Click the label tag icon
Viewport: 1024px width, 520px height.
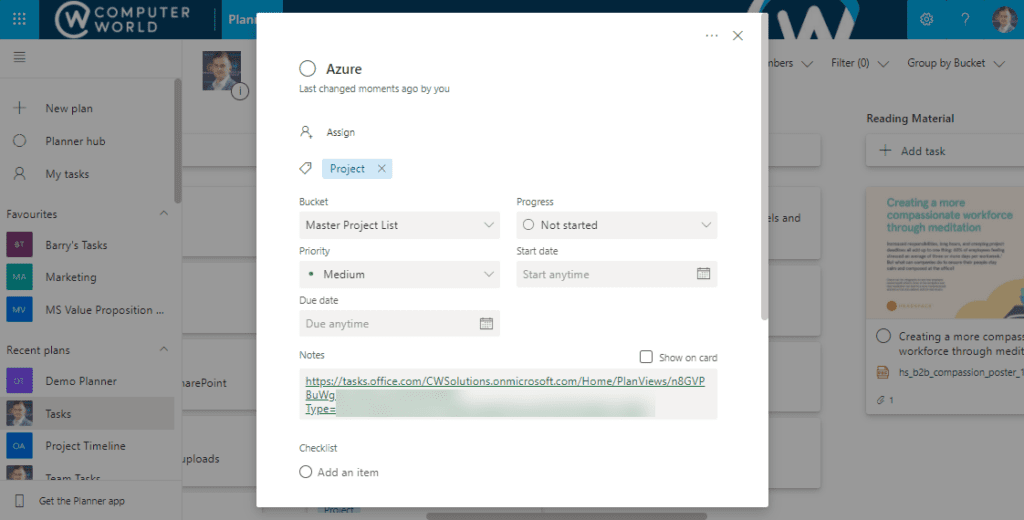(x=305, y=169)
